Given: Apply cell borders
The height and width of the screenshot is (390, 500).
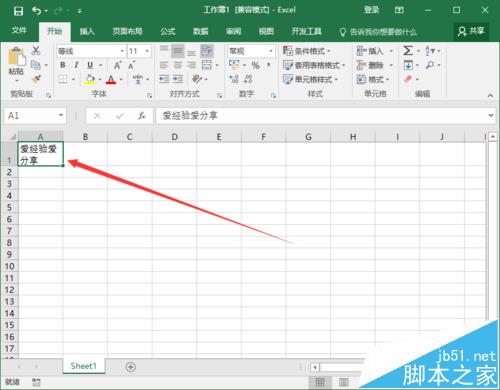Looking at the screenshot, I should coord(63,79).
